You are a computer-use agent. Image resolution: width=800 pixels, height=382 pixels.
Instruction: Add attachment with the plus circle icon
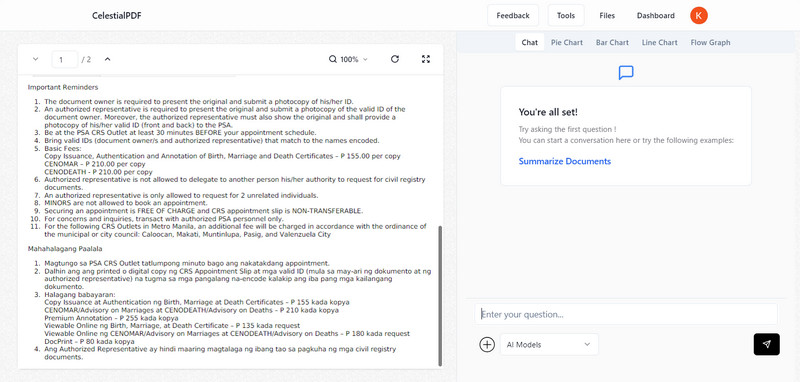click(487, 345)
